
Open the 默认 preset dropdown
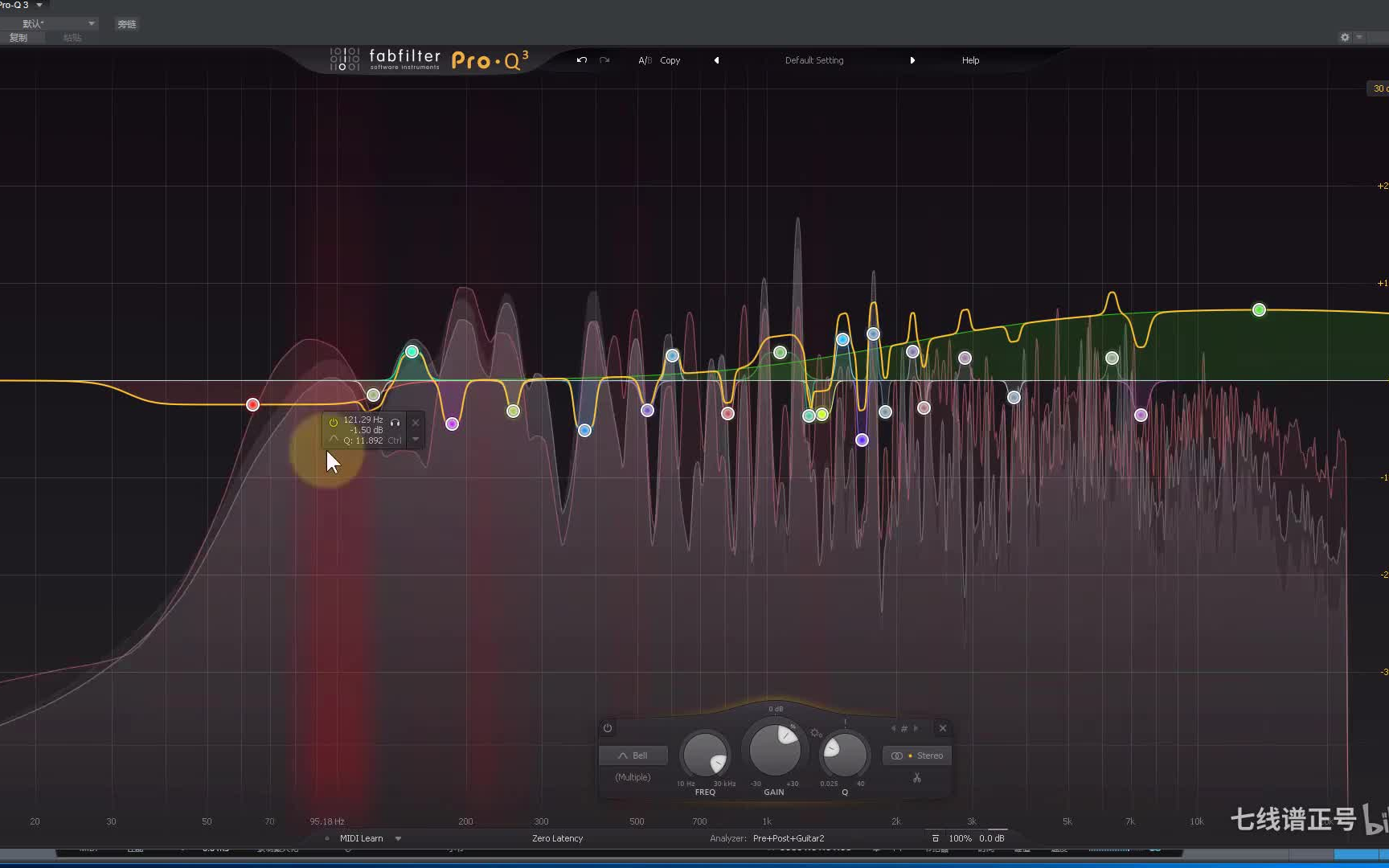click(x=48, y=23)
